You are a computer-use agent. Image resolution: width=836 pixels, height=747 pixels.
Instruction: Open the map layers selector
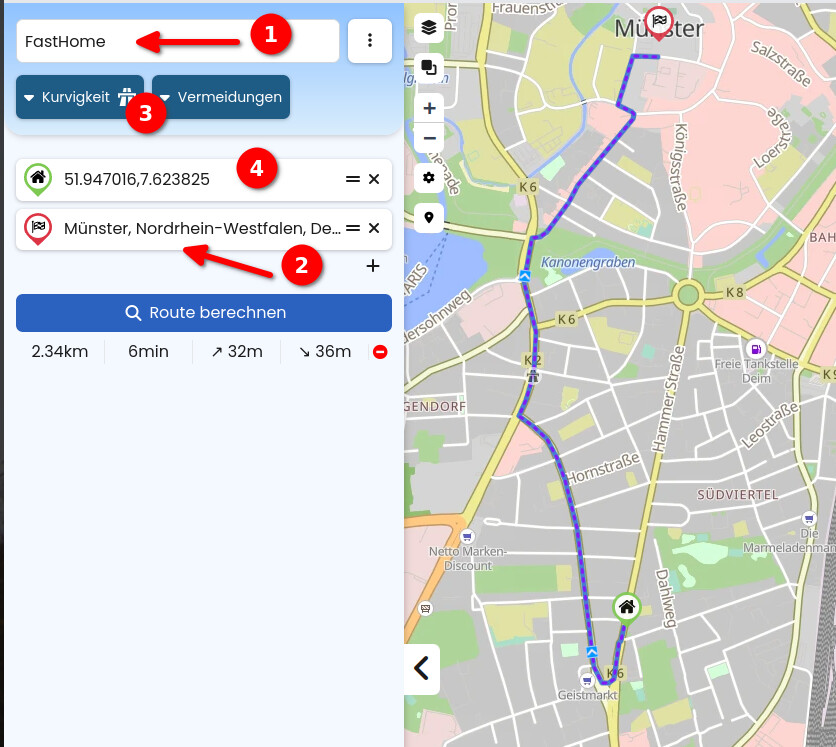click(x=429, y=28)
